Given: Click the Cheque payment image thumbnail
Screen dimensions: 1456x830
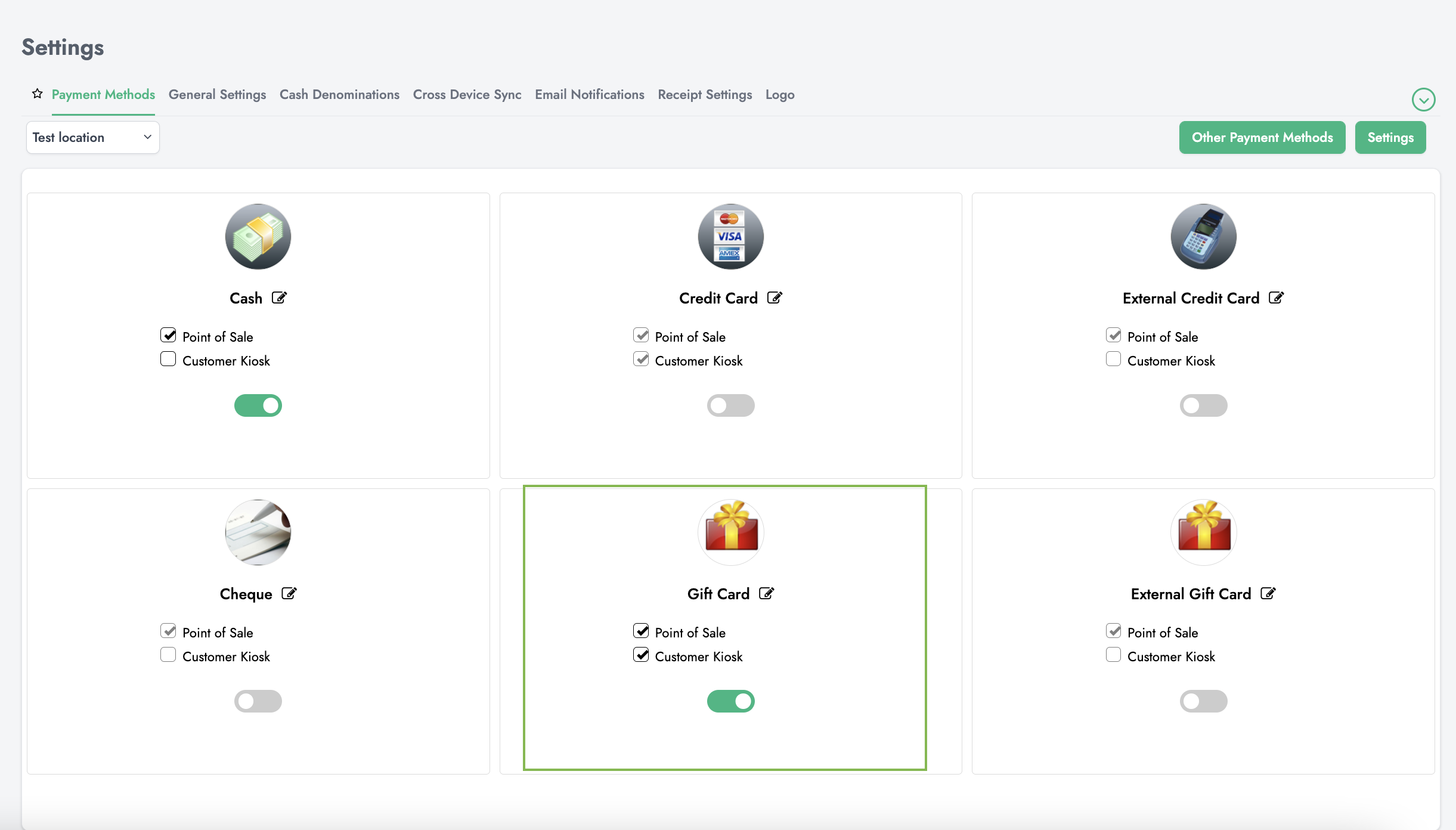Looking at the screenshot, I should tap(258, 532).
